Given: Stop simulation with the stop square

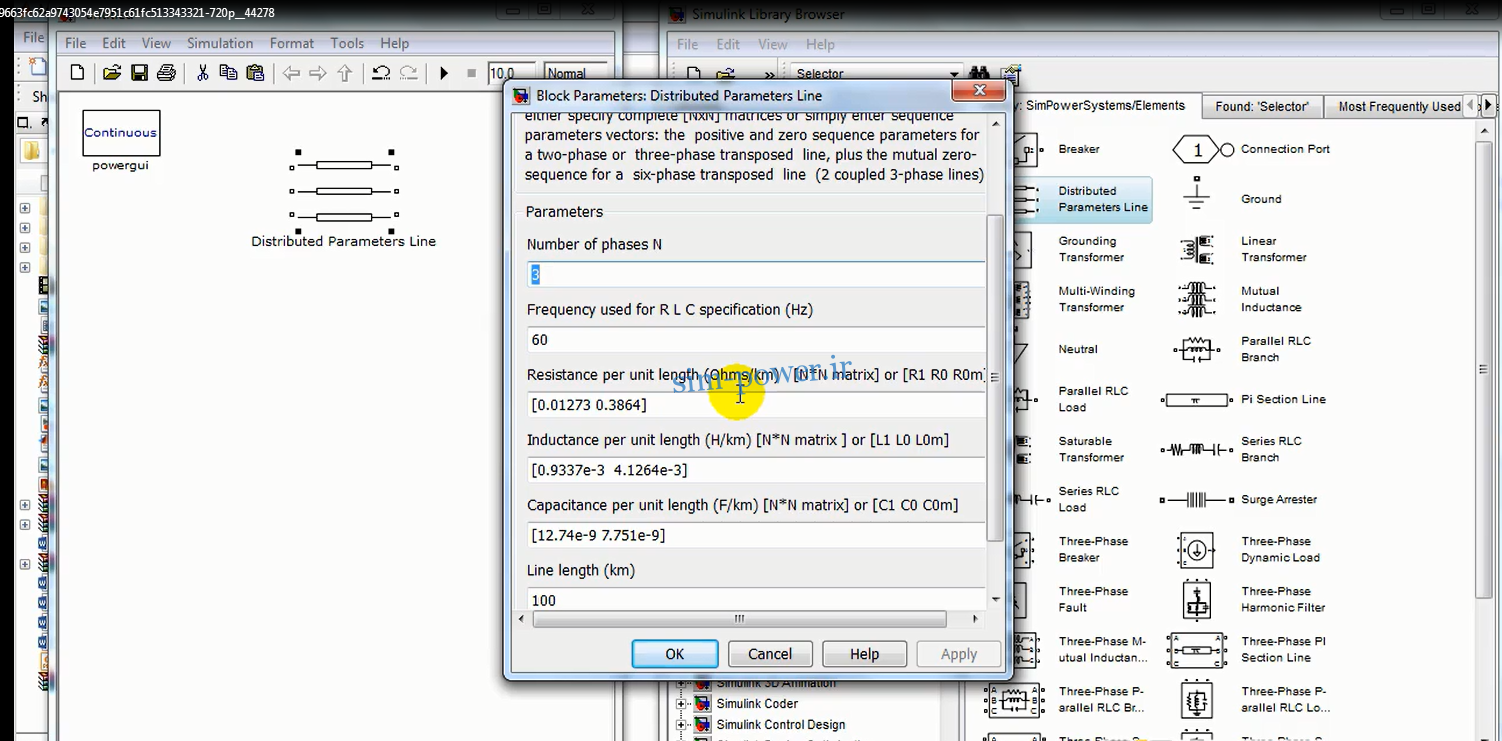Looking at the screenshot, I should 471,73.
